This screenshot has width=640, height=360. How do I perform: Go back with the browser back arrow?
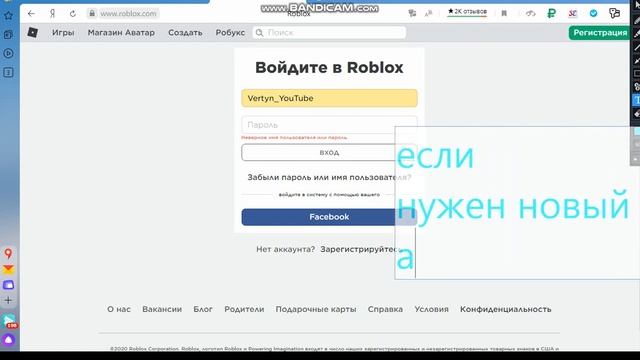31,13
